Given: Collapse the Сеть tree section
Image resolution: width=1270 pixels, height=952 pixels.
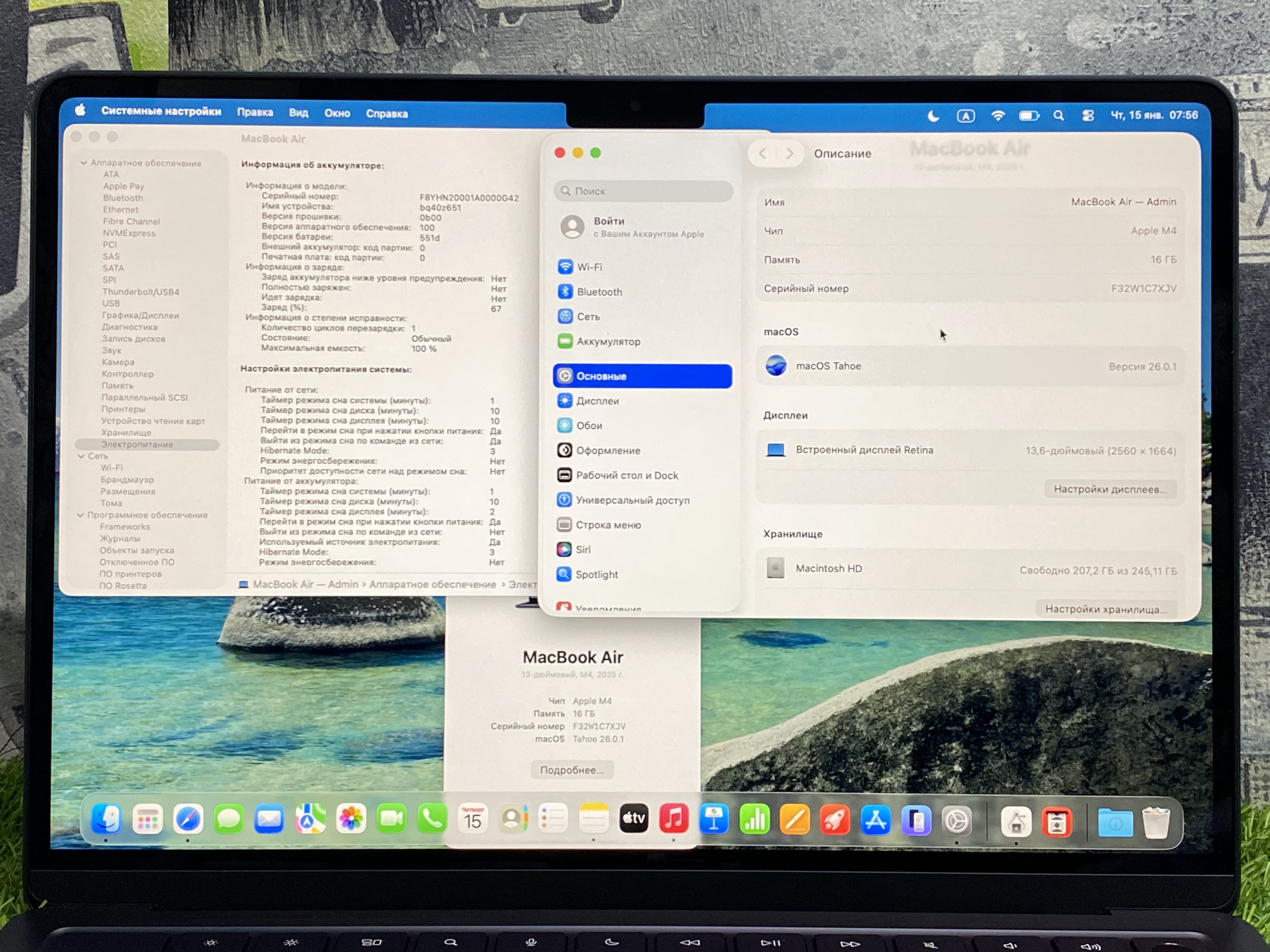Looking at the screenshot, I should 81,456.
